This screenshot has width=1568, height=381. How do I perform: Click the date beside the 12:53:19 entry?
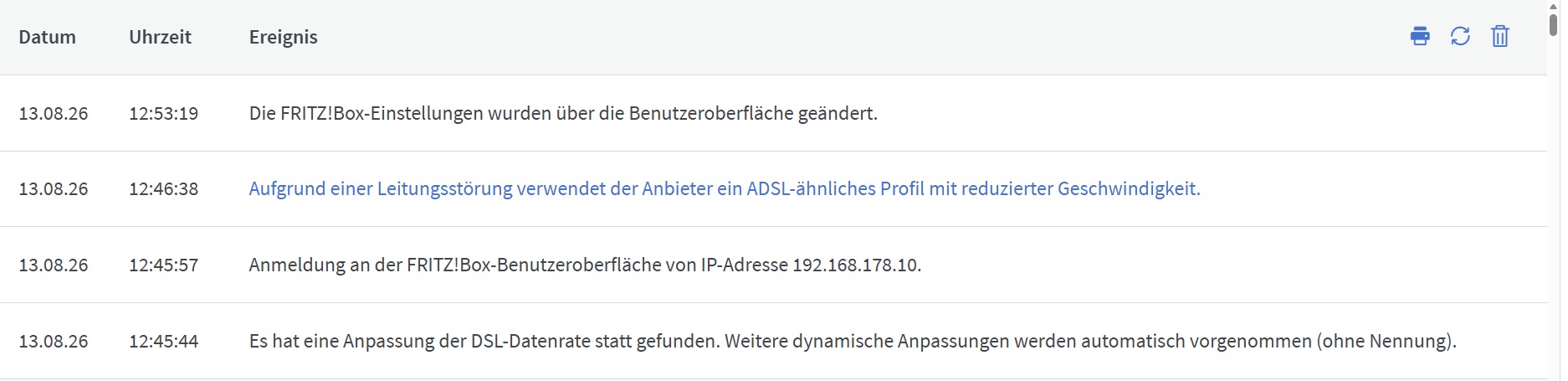[x=54, y=113]
